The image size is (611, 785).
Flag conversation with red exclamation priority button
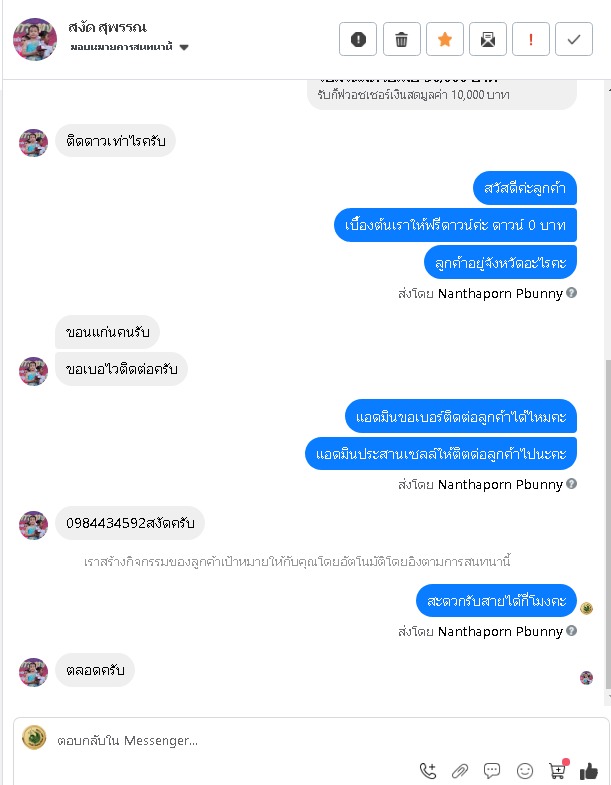click(x=531, y=39)
